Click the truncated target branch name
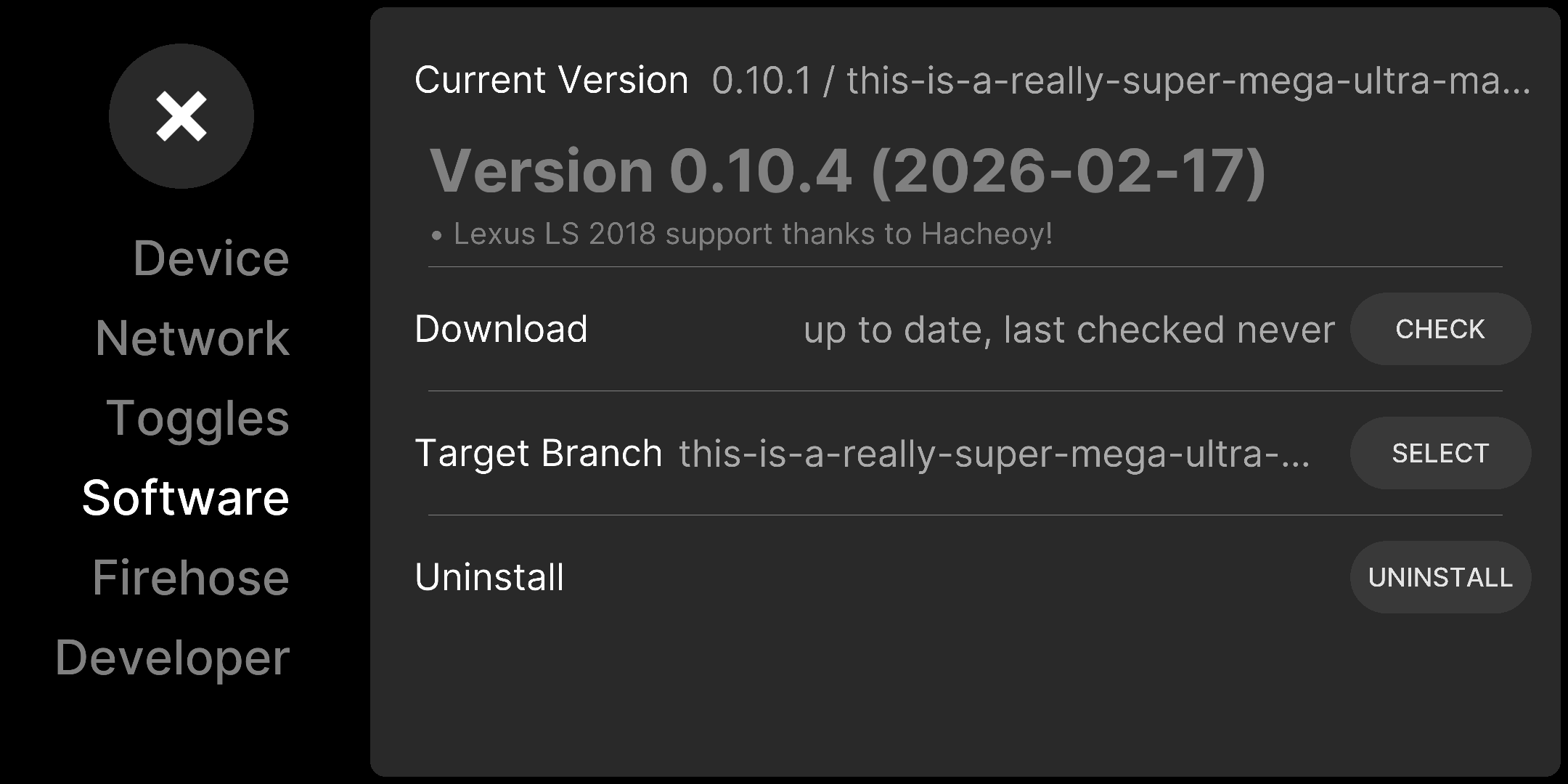The image size is (1568, 784). 995,454
